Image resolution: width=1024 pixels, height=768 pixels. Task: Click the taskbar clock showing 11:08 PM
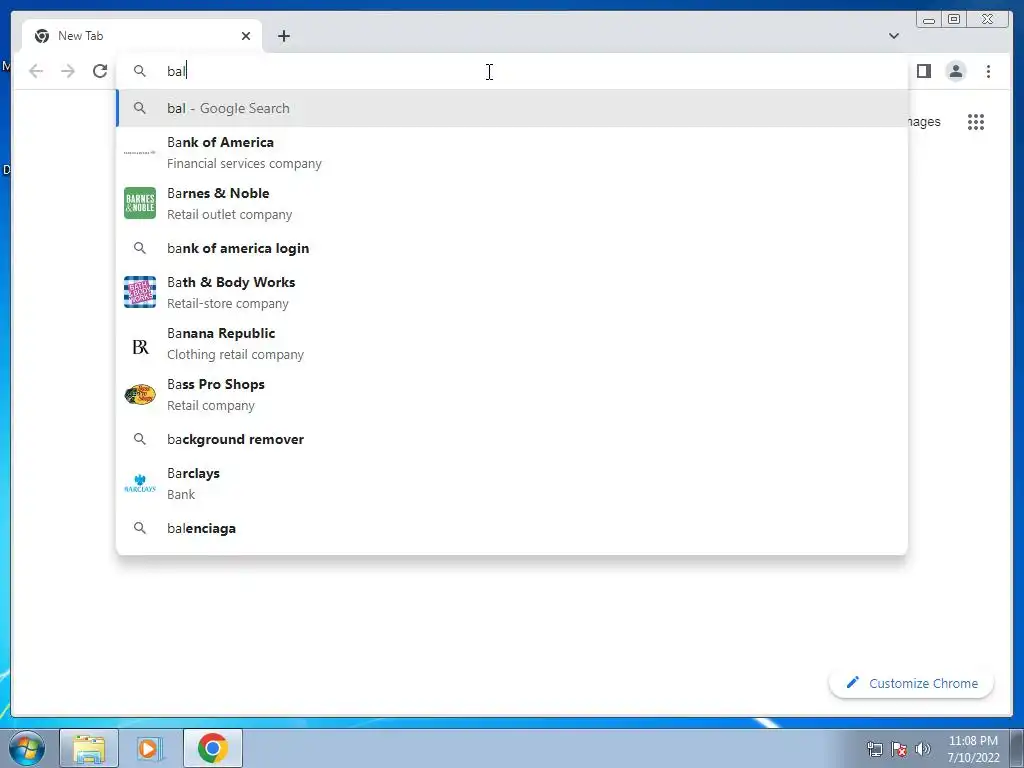pos(973,749)
